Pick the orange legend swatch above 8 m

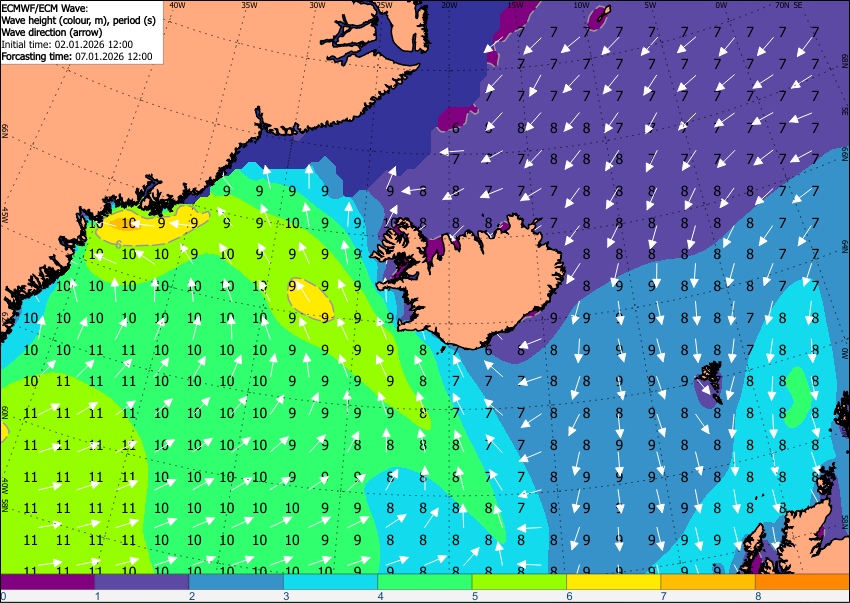802,581
